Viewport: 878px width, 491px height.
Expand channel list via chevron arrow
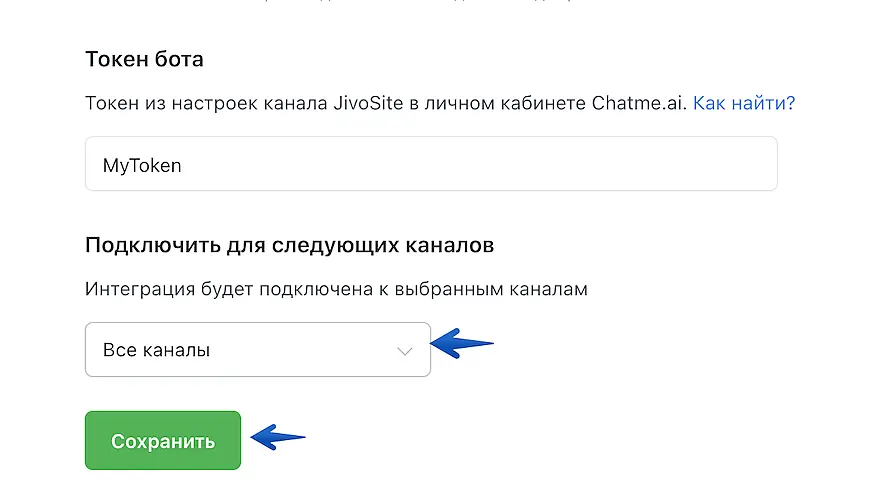405,351
